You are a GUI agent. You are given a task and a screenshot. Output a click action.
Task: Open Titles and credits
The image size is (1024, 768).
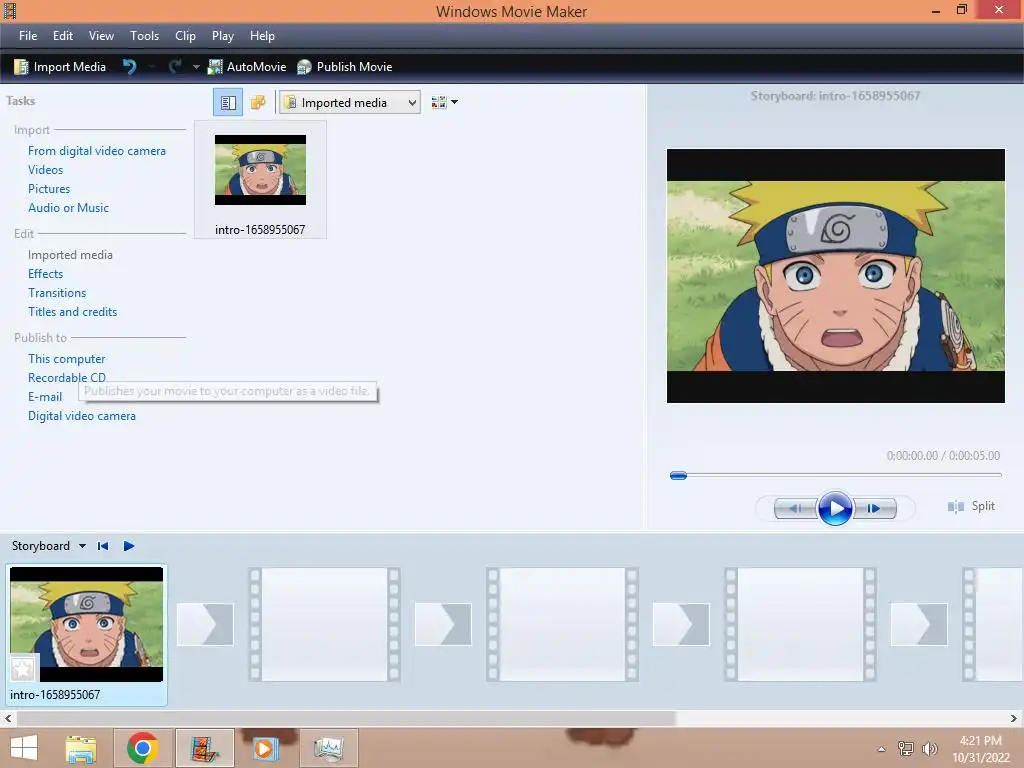[x=72, y=312]
